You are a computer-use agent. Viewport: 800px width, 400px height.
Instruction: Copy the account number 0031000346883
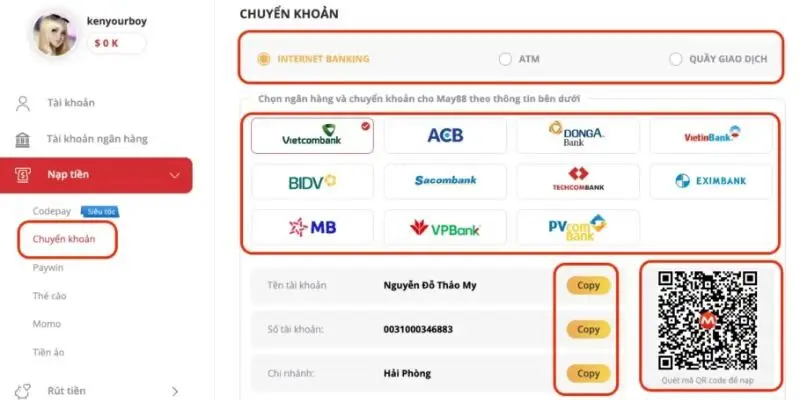tap(588, 329)
